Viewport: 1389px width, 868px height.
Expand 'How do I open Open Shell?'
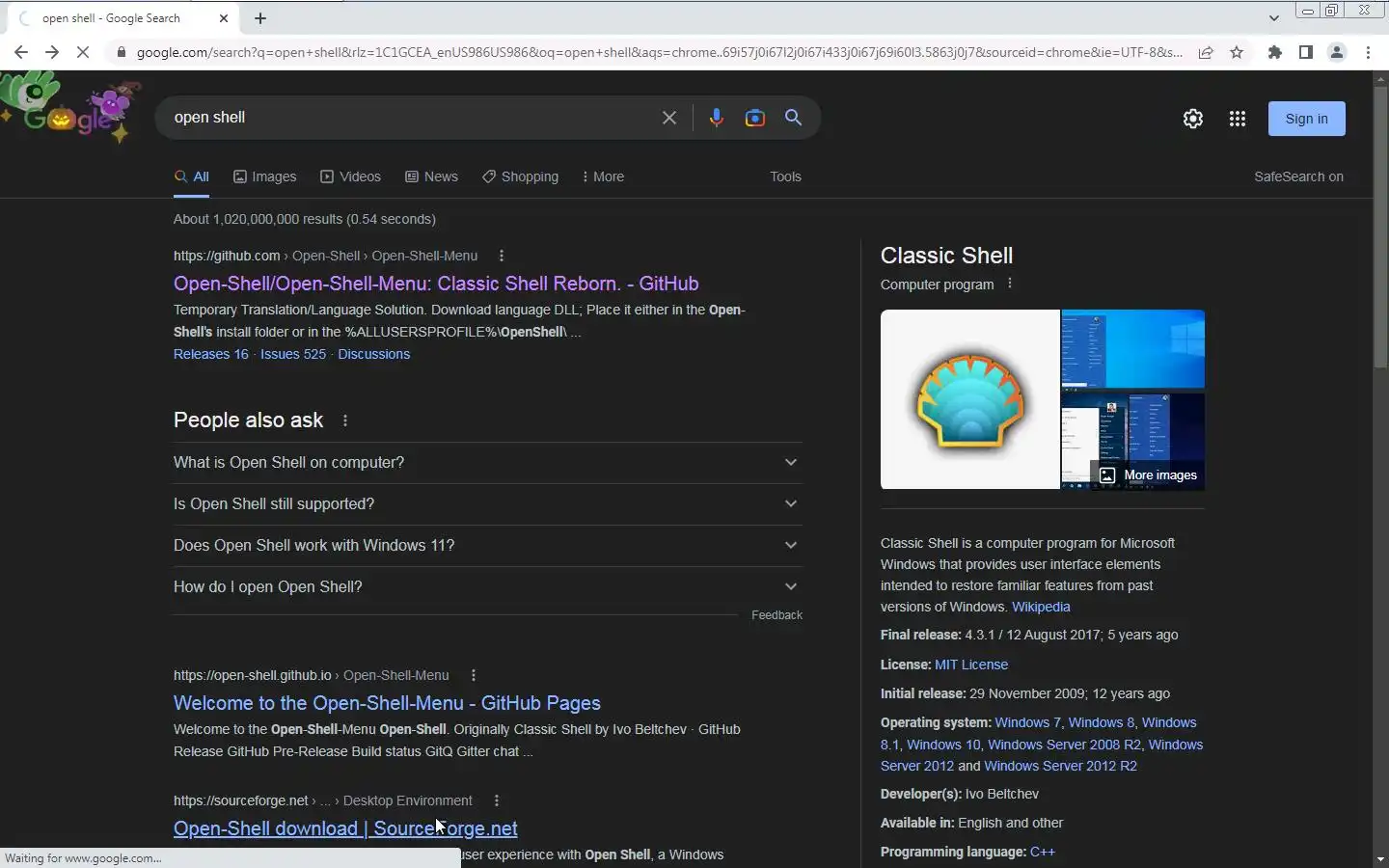(488, 587)
